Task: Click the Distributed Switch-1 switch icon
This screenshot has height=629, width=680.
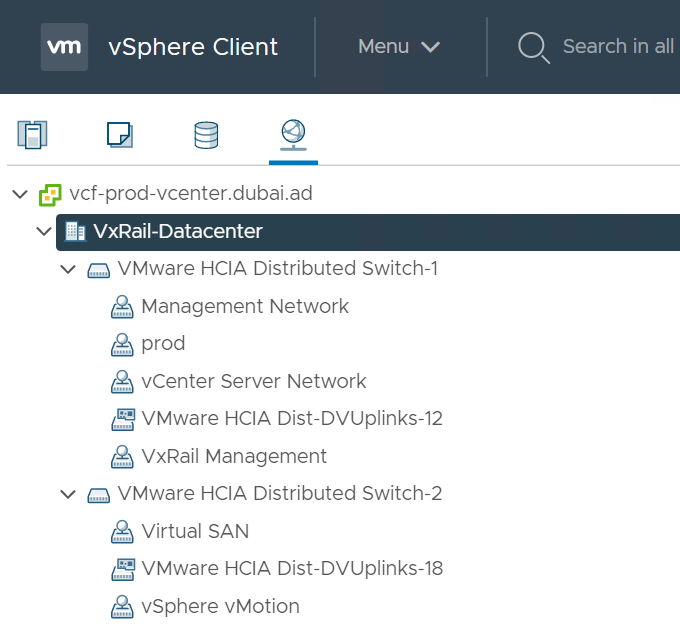Action: pyautogui.click(x=98, y=269)
